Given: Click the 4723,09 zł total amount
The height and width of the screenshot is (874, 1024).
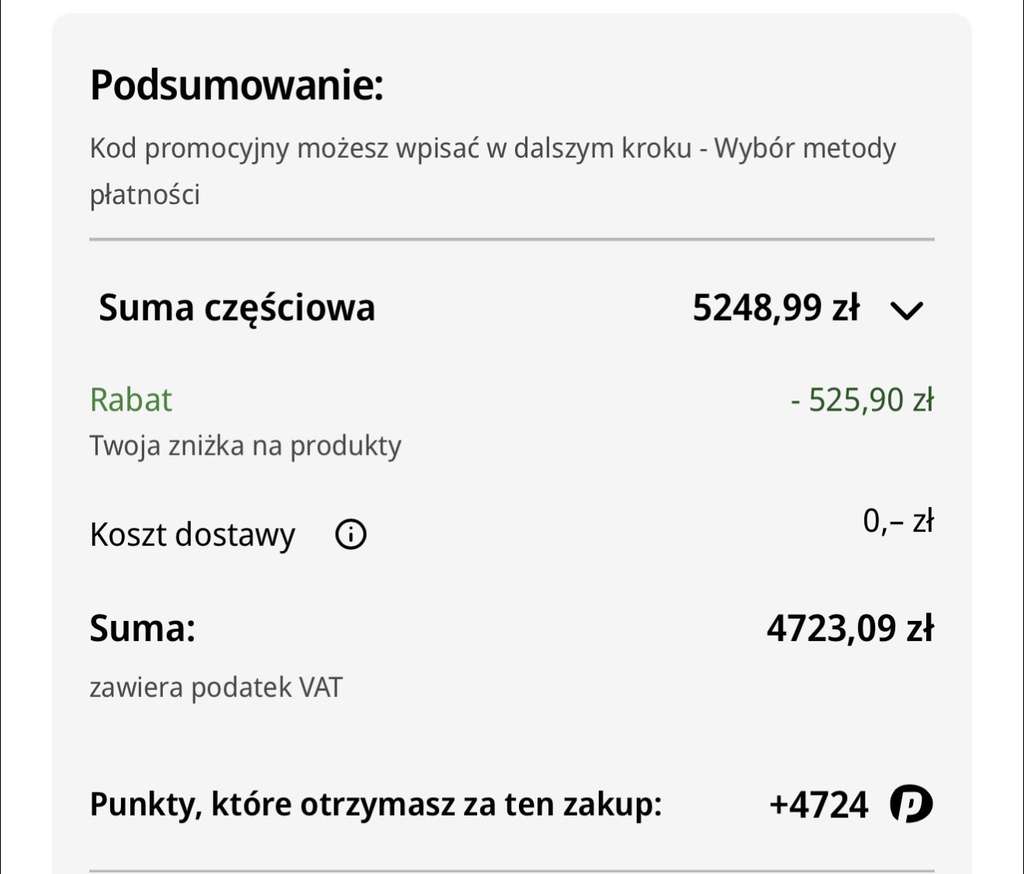Looking at the screenshot, I should [850, 628].
